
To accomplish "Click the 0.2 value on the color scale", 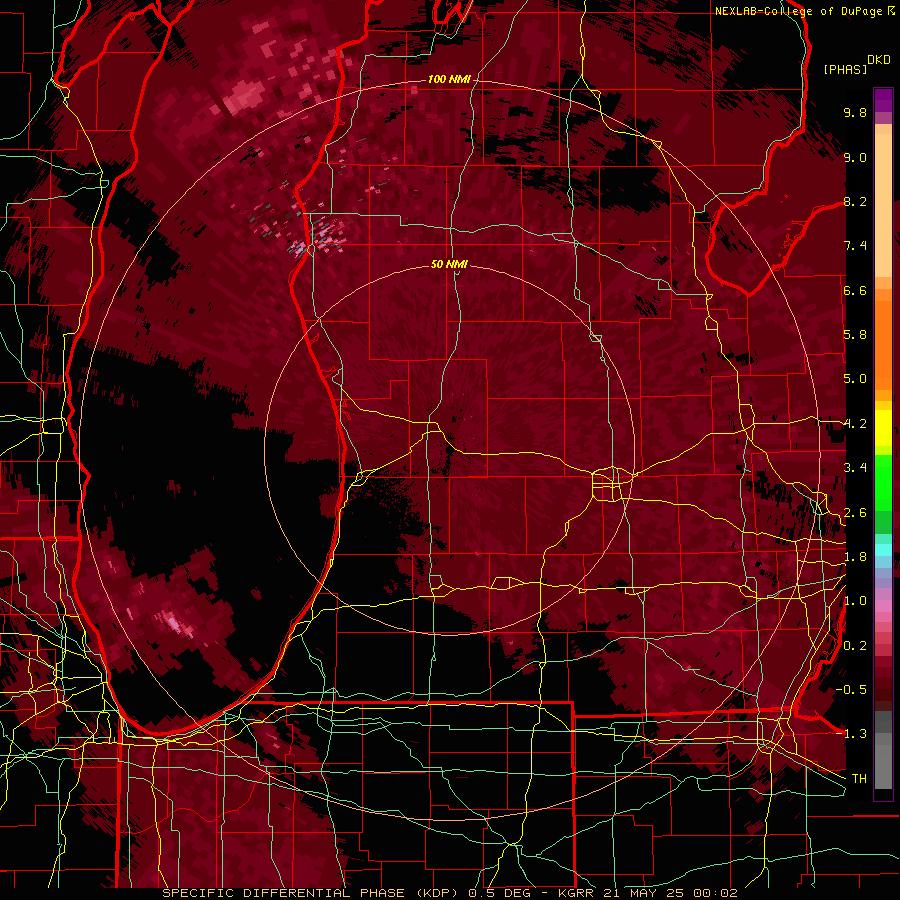I will [x=855, y=646].
